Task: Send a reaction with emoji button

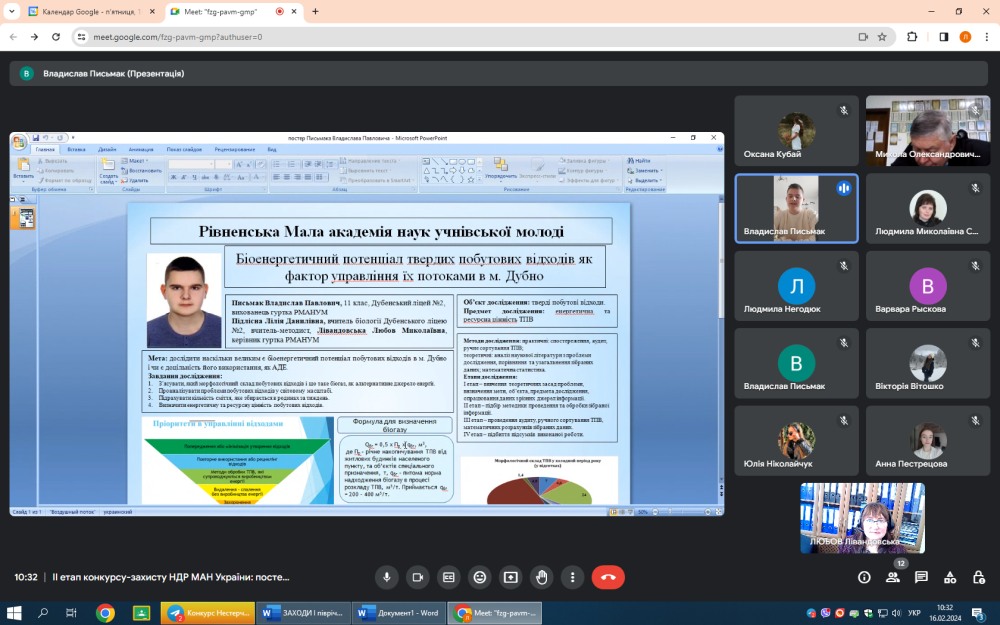Action: pyautogui.click(x=480, y=577)
